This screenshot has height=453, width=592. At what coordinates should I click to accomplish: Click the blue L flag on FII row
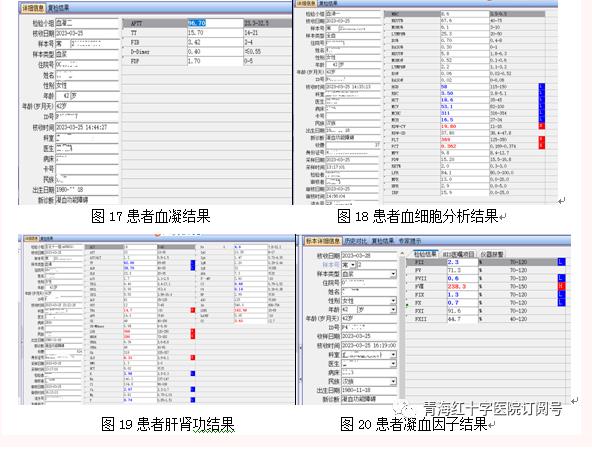tap(561, 262)
